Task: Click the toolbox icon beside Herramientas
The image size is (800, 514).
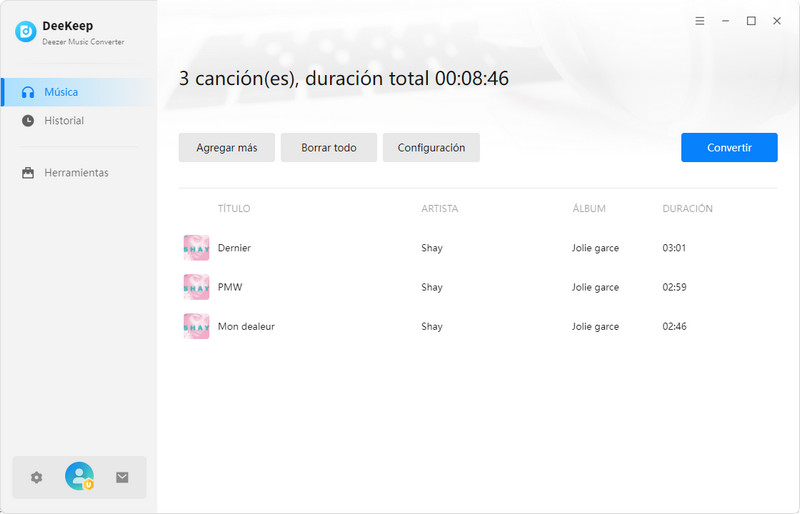Action: click(28, 173)
